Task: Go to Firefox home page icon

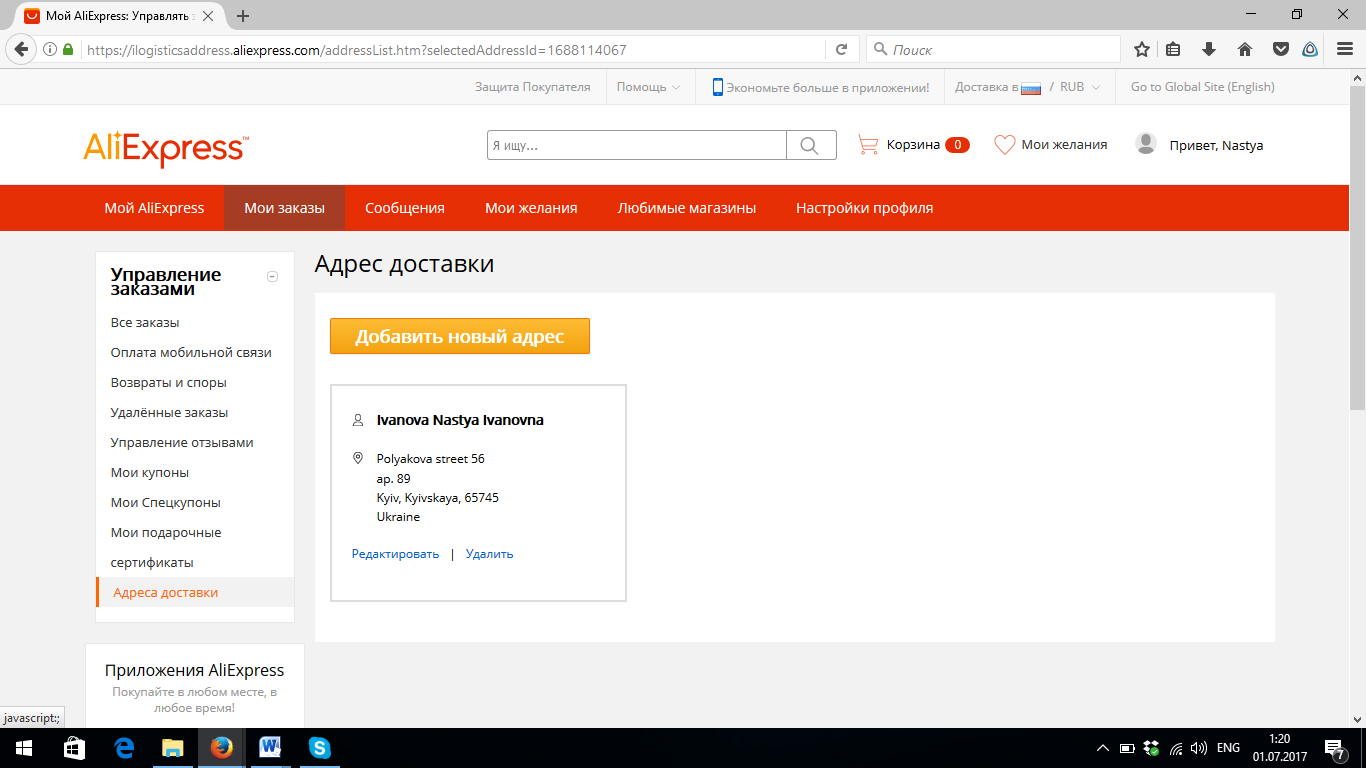Action: pyautogui.click(x=1245, y=49)
